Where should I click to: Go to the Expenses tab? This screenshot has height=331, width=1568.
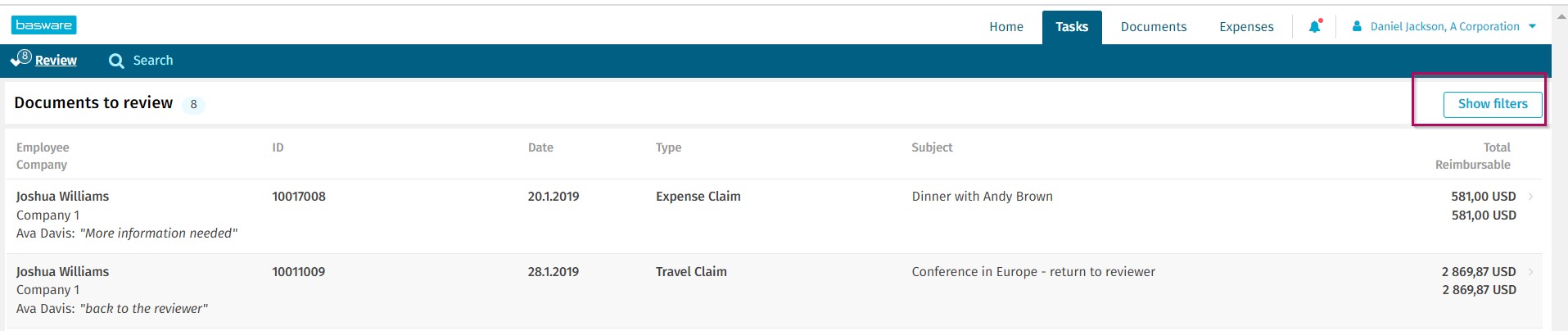tap(1246, 27)
